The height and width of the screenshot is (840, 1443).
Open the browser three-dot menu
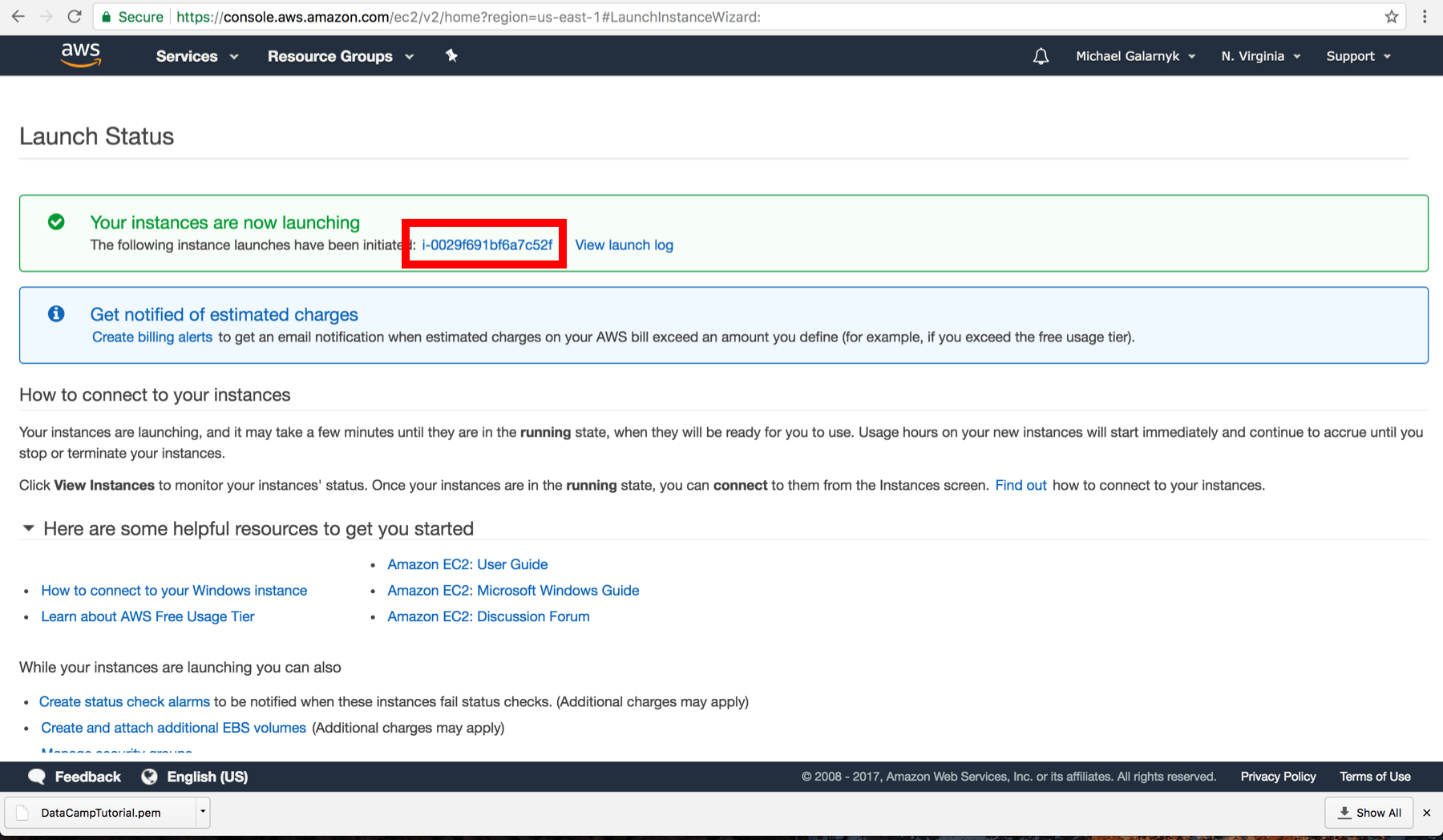tap(1425, 16)
